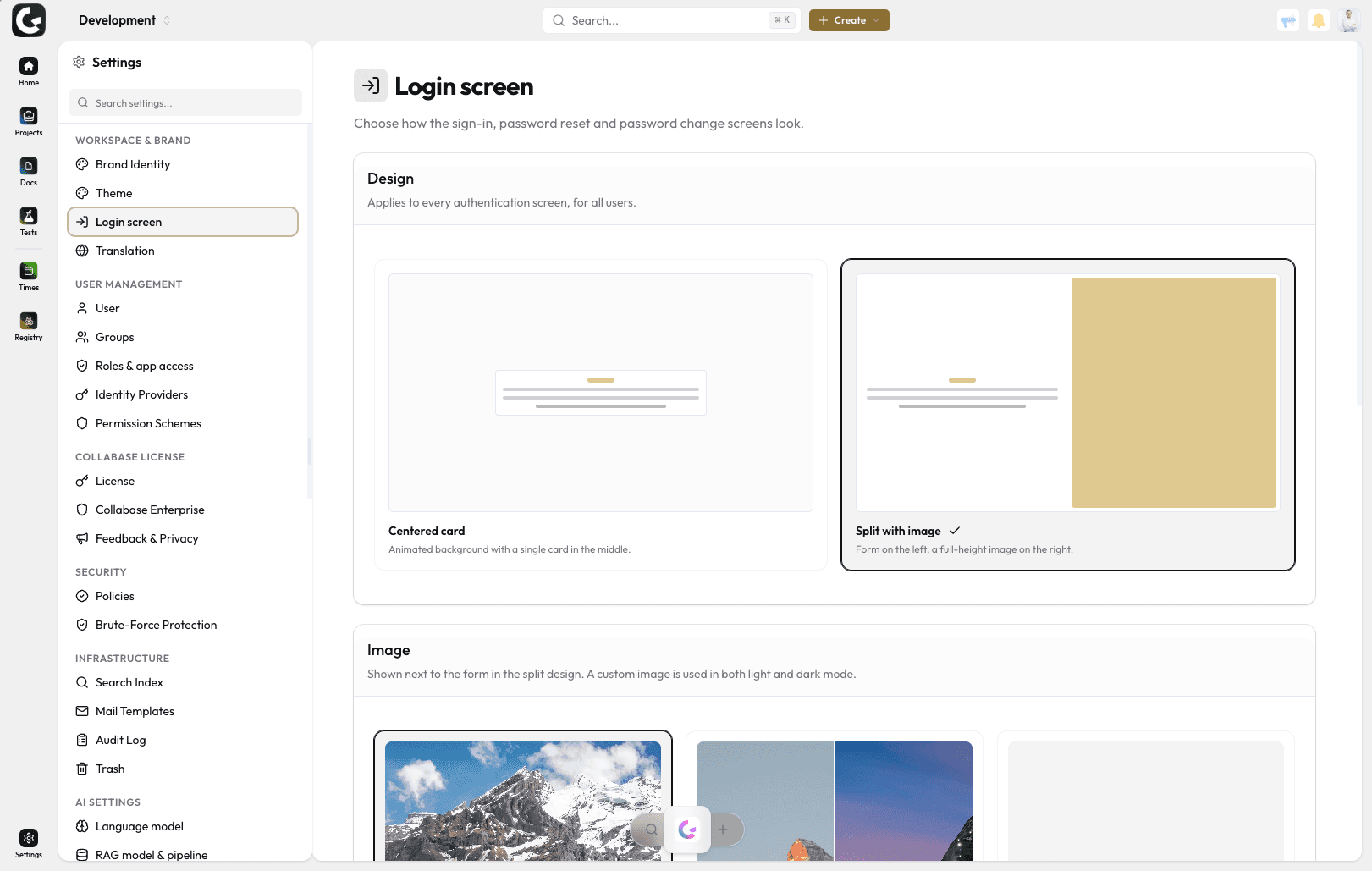Open Translation settings

(183, 251)
